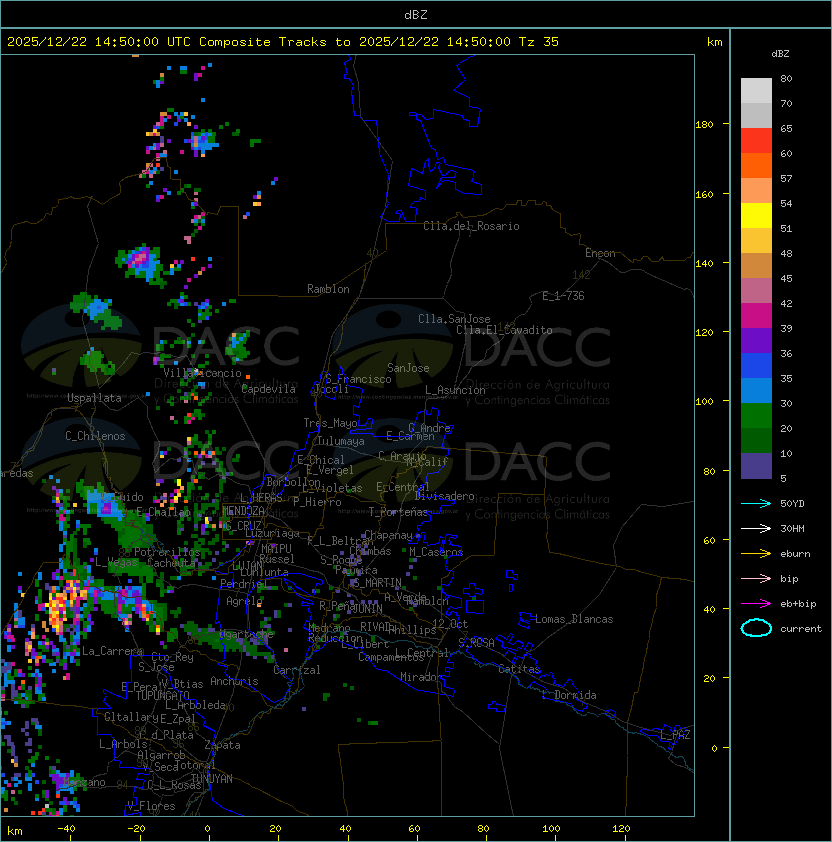Click the white 30HM arrow symbol
The width and height of the screenshot is (832, 842).
pyautogui.click(x=756, y=529)
